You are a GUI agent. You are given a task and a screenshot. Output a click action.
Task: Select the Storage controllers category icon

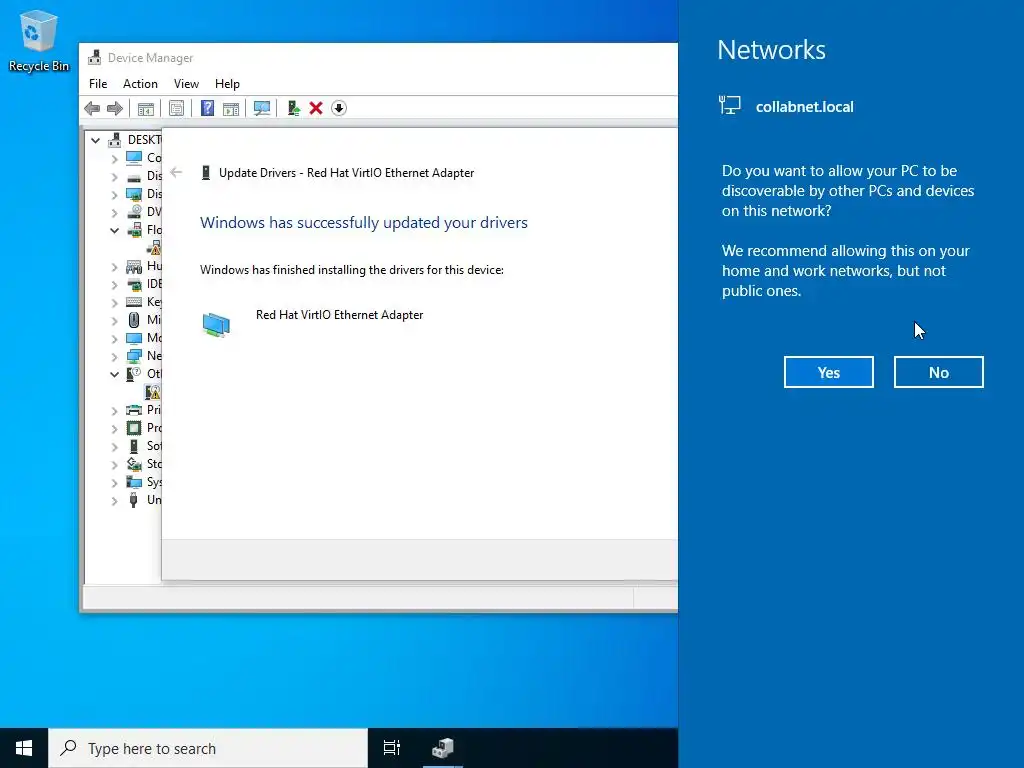click(134, 464)
